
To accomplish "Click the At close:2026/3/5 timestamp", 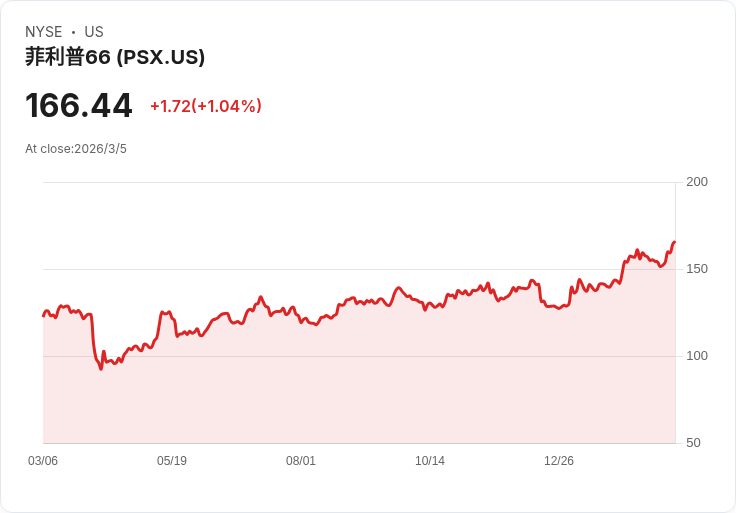I will pos(76,149).
